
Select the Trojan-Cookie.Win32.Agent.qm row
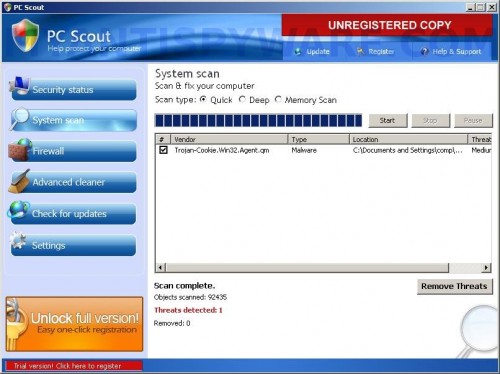[x=323, y=150]
